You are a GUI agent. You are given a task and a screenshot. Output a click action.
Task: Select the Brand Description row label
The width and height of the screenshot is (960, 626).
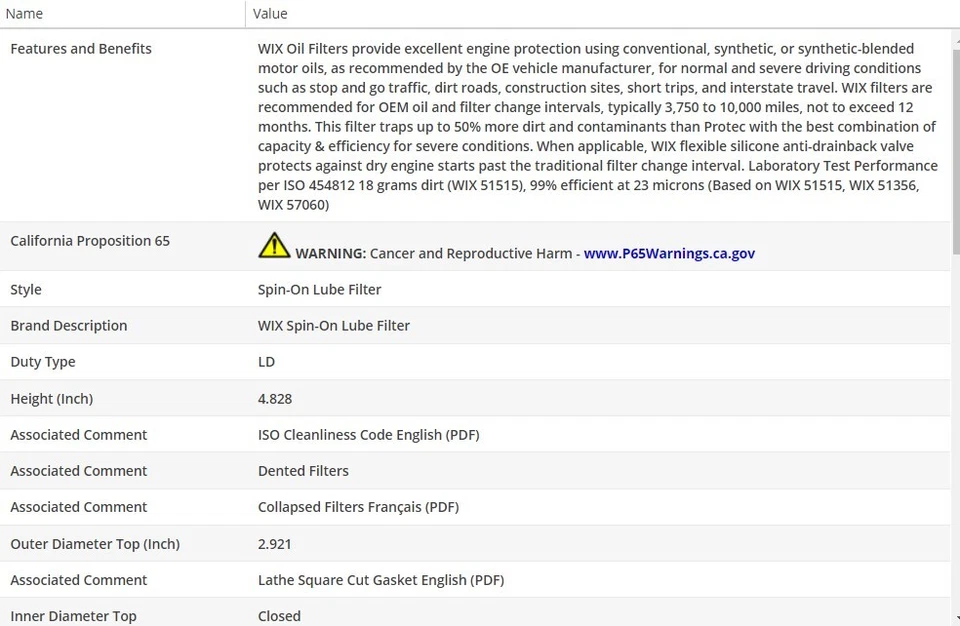pos(69,326)
